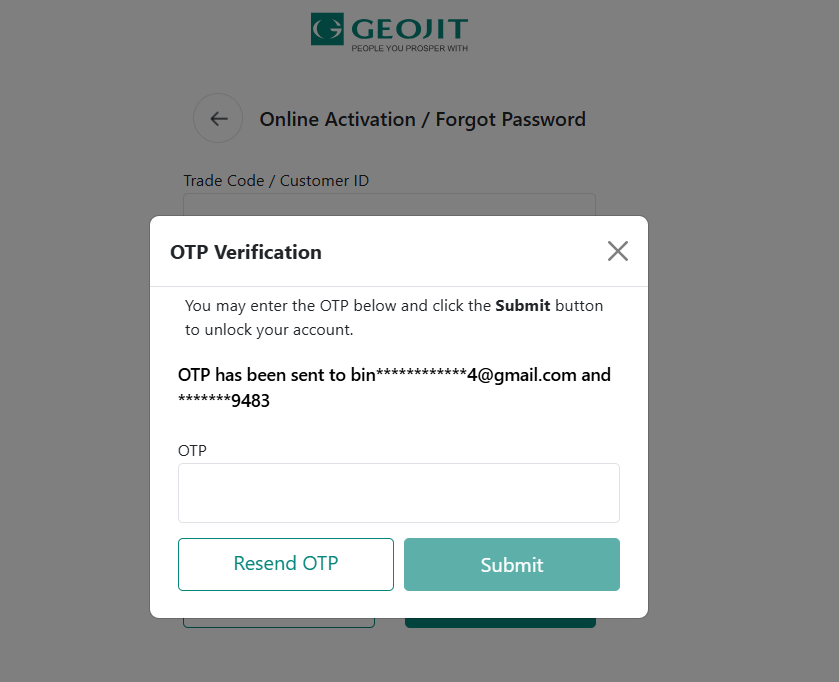
Task: Click the Trade Code / Customer ID field
Action: pyautogui.click(x=389, y=205)
